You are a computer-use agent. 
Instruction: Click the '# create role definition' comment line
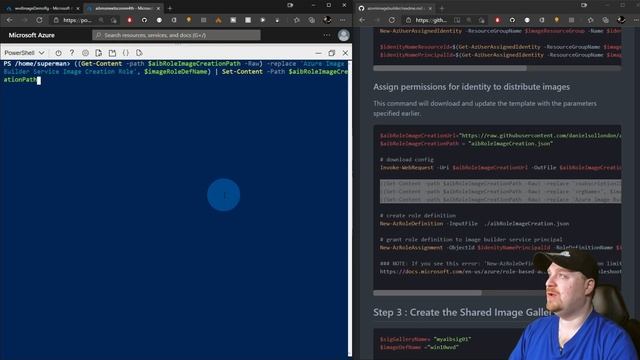coord(418,216)
